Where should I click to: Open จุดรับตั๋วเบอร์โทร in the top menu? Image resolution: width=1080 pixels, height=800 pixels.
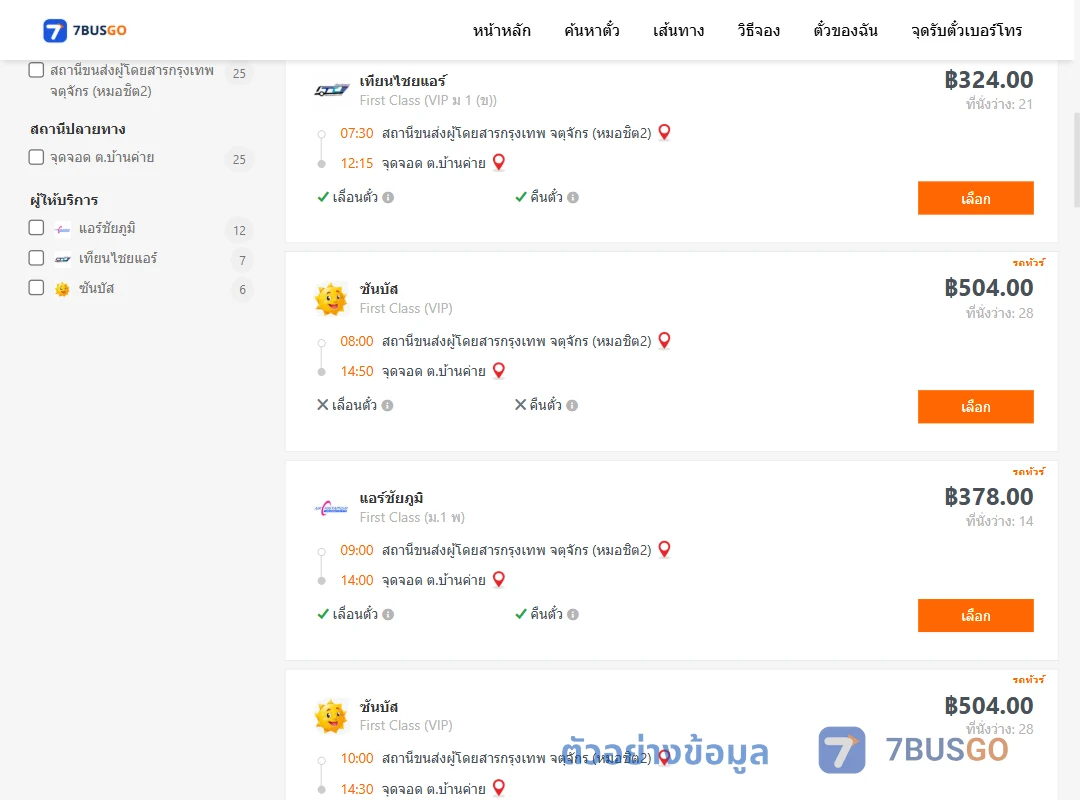966,30
